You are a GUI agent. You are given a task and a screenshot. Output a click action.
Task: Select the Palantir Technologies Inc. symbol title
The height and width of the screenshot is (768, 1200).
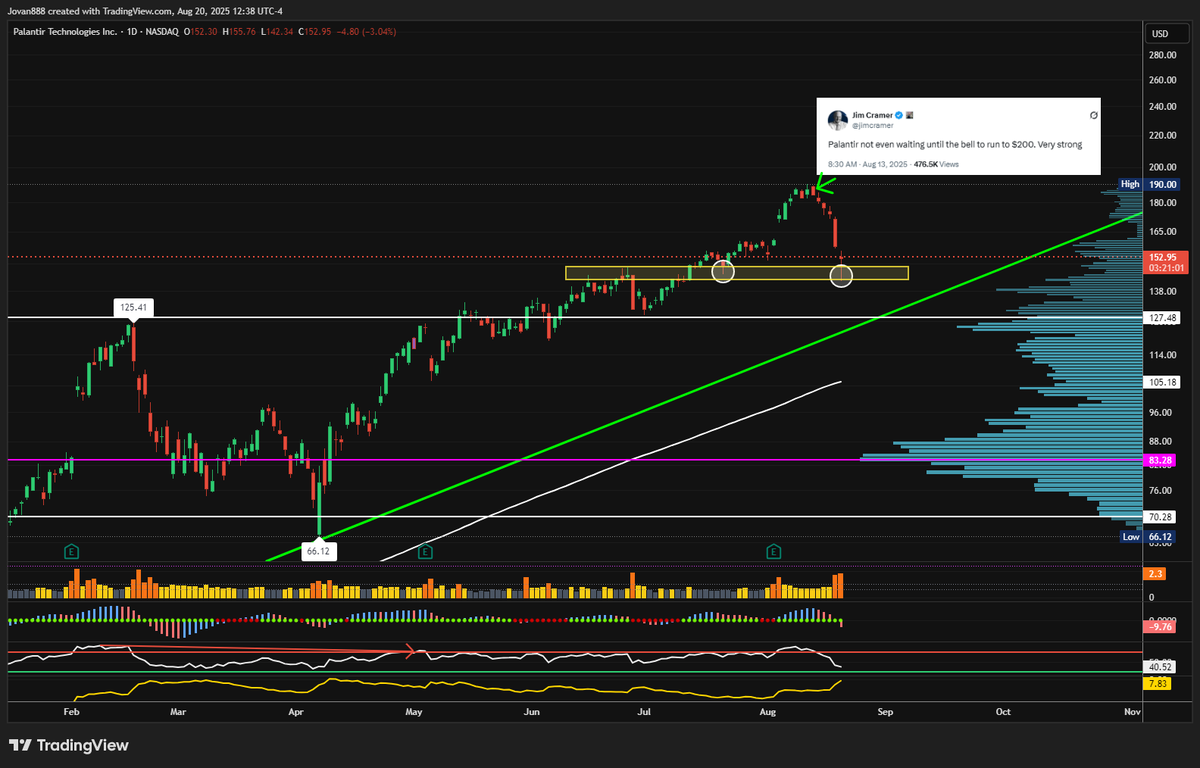(65, 31)
